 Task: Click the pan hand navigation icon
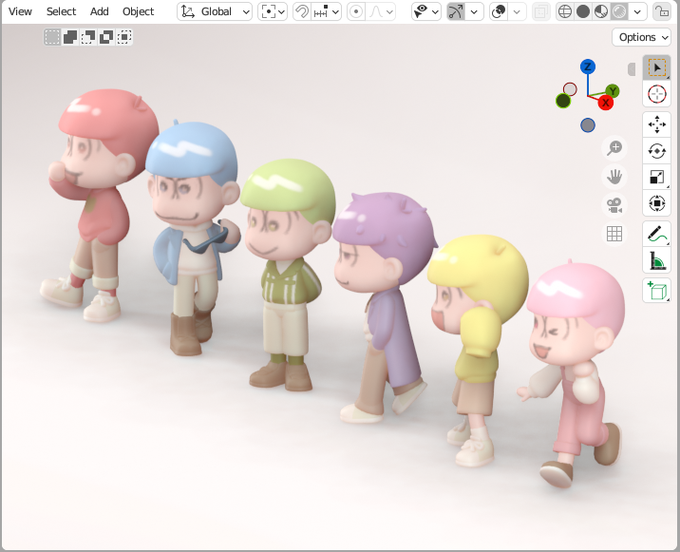pos(614,176)
